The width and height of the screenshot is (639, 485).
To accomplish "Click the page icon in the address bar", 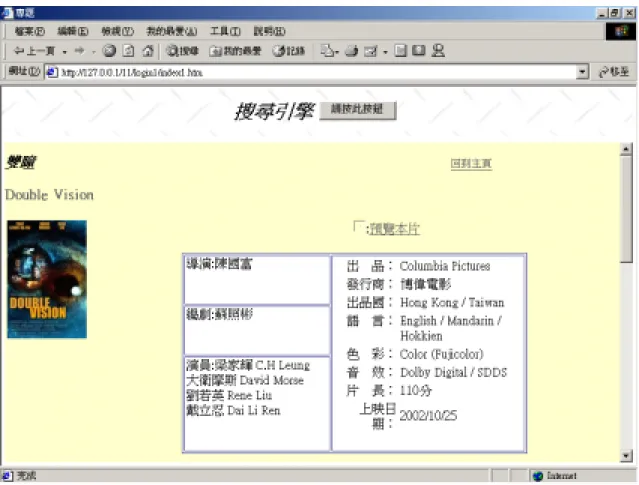I will click(x=52, y=72).
